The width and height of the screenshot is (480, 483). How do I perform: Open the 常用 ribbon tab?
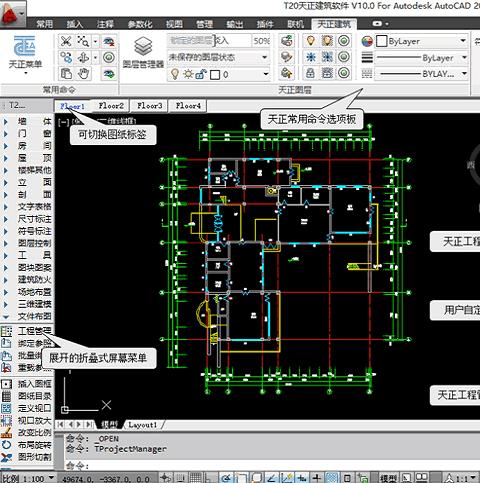pos(45,24)
